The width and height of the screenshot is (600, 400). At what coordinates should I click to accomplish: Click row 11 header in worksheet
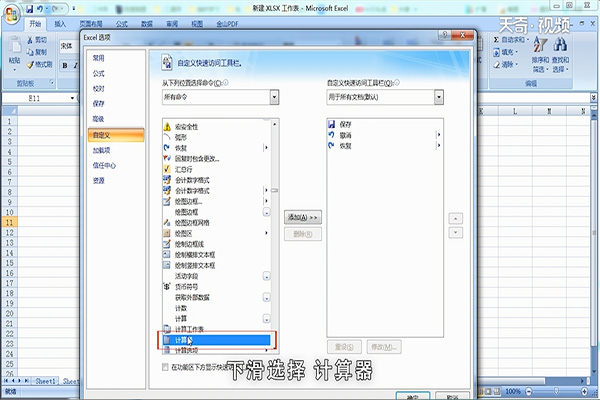pos(9,222)
